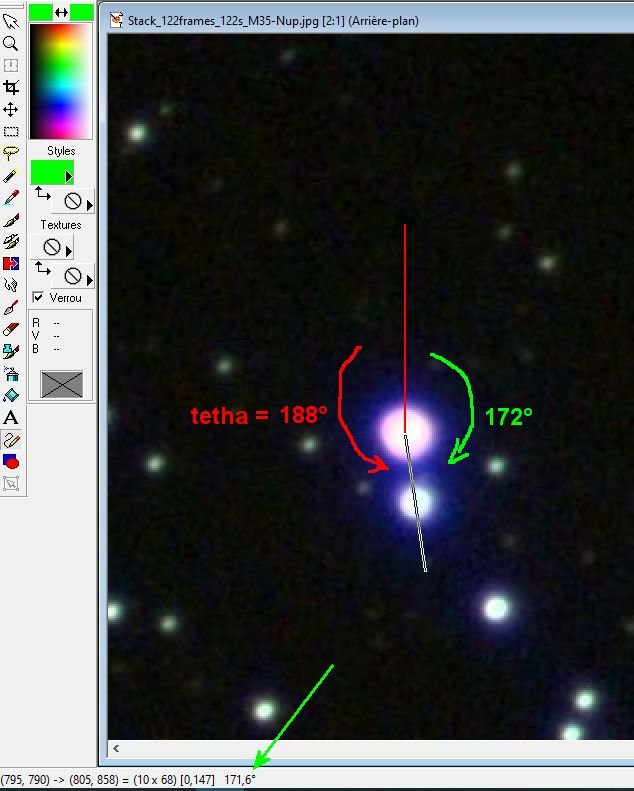
Task: Click the Styles label
Action: click(x=61, y=151)
